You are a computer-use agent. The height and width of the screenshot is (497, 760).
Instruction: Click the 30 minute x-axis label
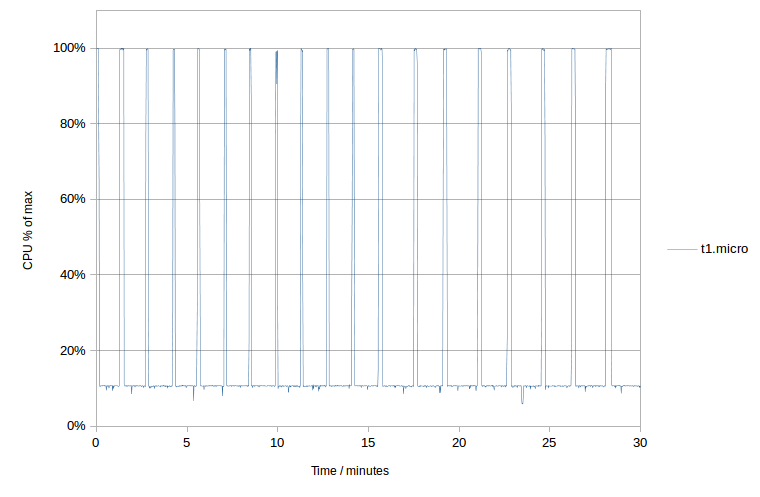pos(640,442)
